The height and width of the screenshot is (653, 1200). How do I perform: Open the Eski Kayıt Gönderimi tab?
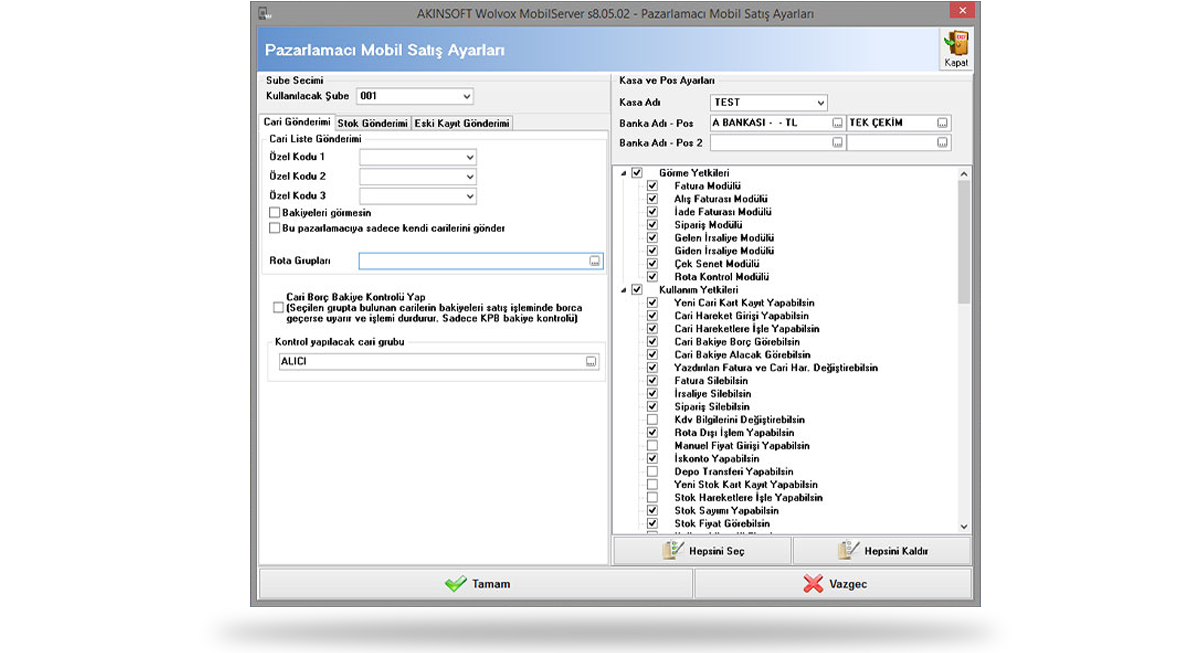coord(462,123)
